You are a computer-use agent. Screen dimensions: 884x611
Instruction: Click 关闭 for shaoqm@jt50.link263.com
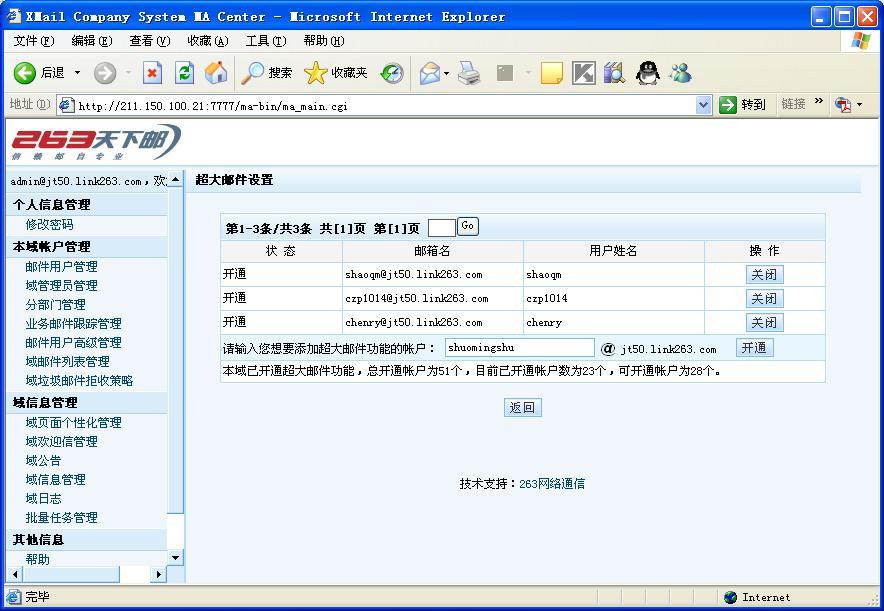(764, 275)
